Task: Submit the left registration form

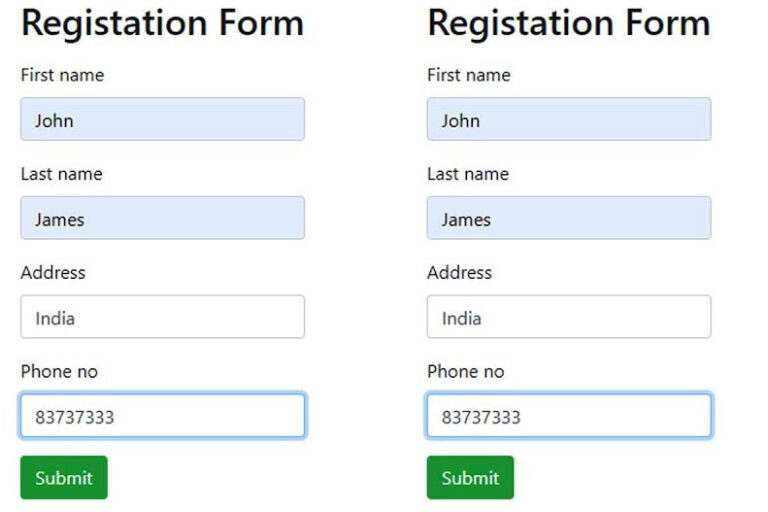Action: (x=64, y=478)
